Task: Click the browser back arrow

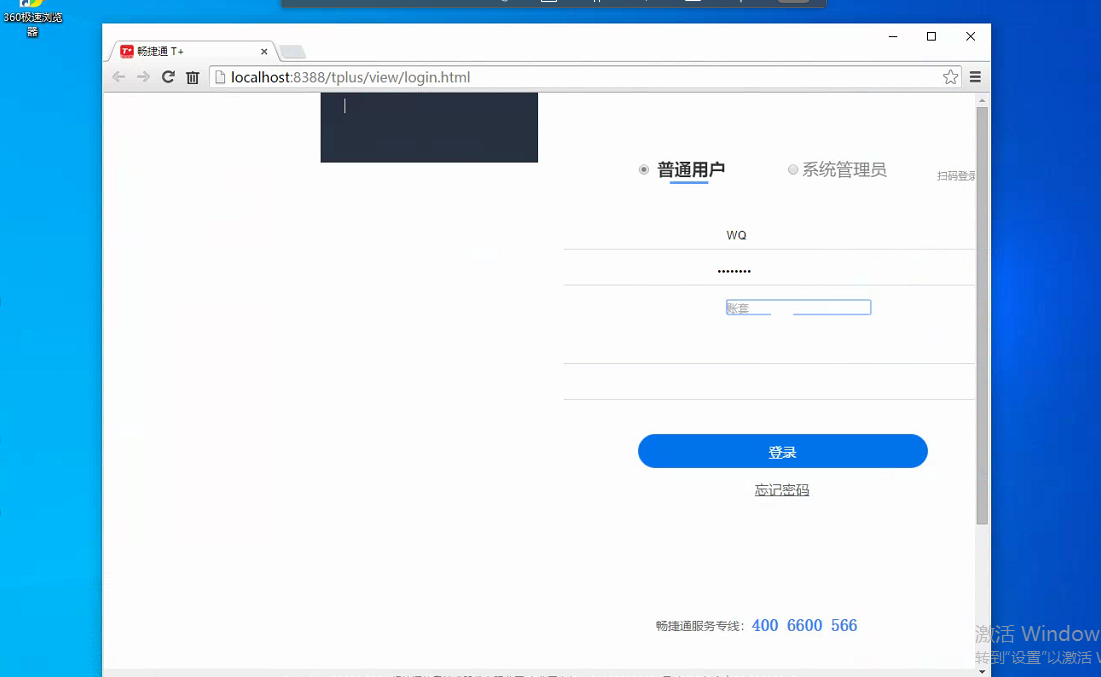Action: pos(119,77)
